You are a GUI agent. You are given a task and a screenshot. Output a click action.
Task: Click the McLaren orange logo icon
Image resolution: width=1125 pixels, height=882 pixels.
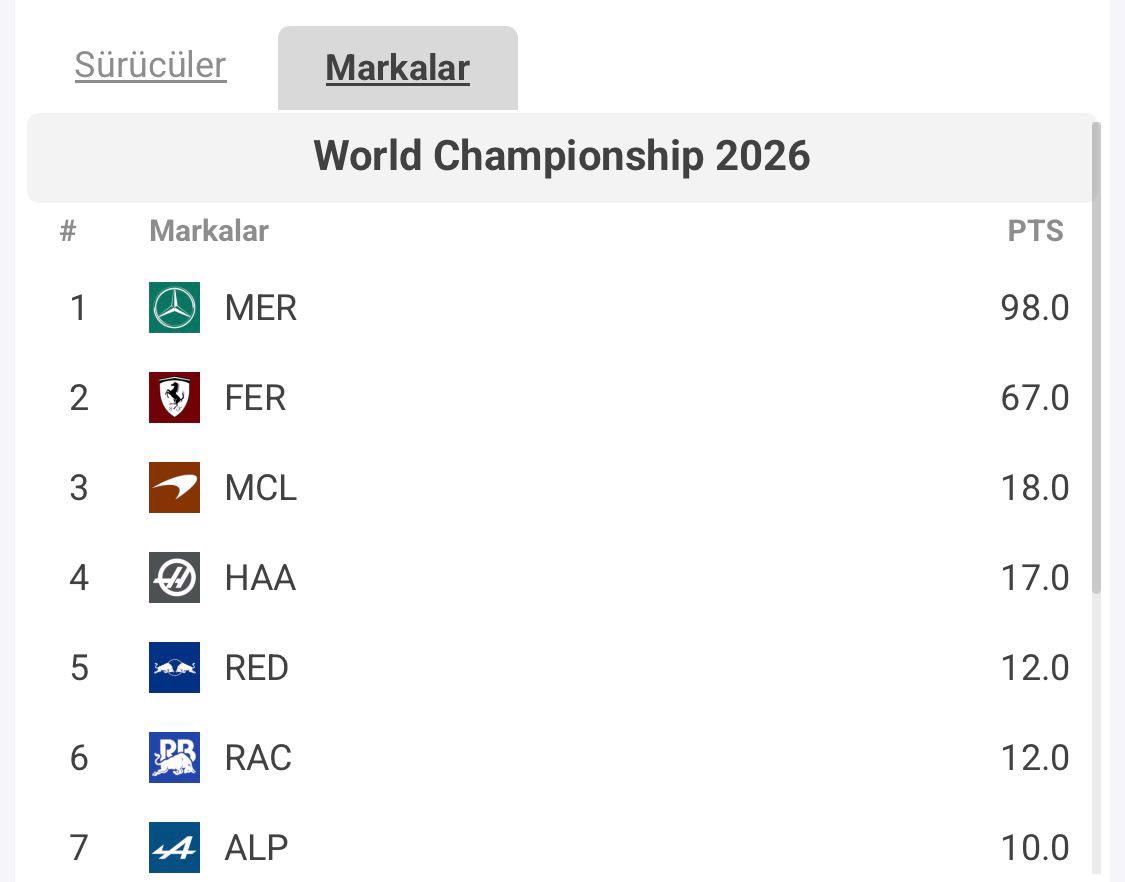[x=174, y=487]
